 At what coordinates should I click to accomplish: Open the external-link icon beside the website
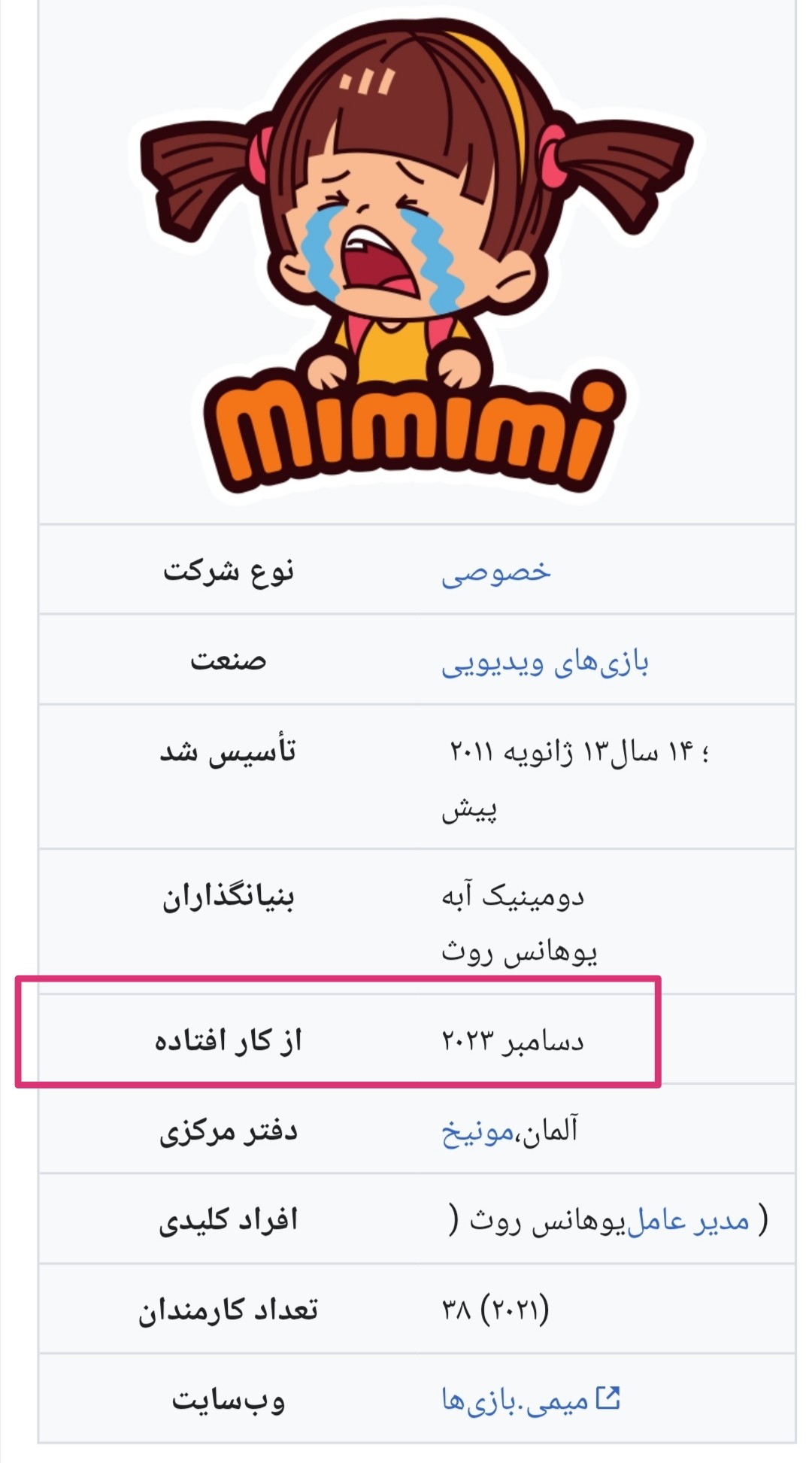tap(607, 1398)
